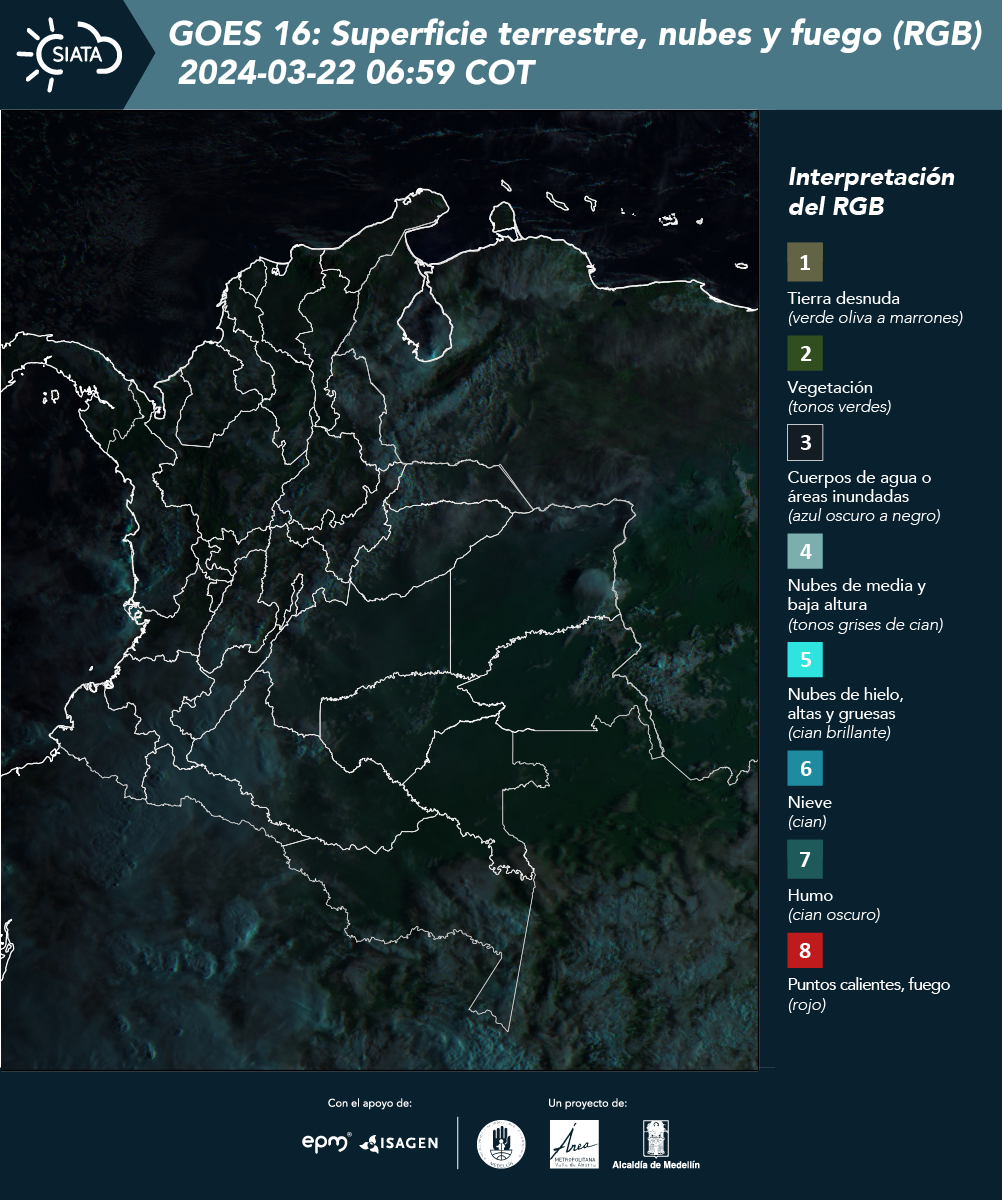This screenshot has height=1200, width=1002.
Task: Click Cuerpos de agua o áreas inundadas
Action: [859, 487]
